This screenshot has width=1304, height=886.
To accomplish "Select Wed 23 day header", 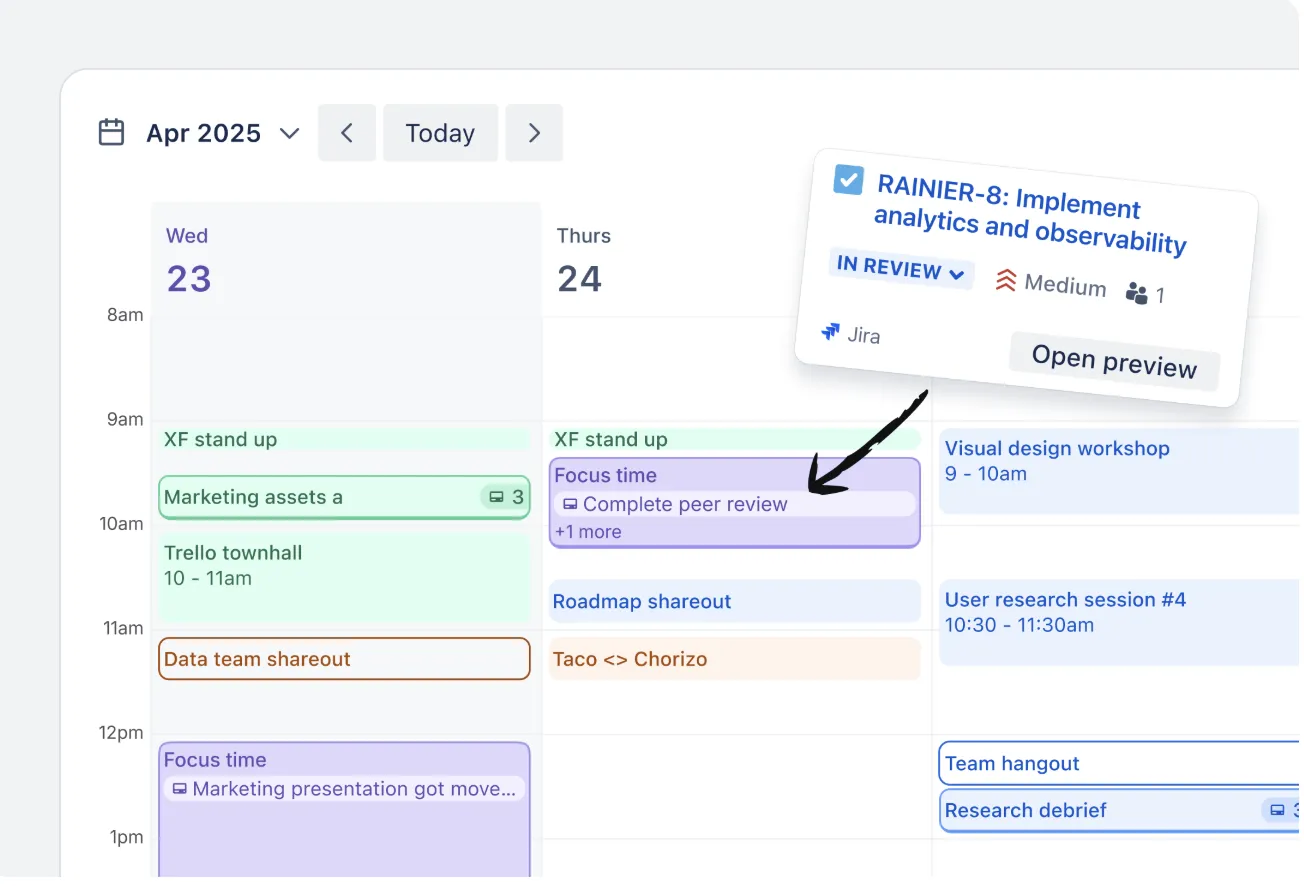I will click(x=189, y=261).
